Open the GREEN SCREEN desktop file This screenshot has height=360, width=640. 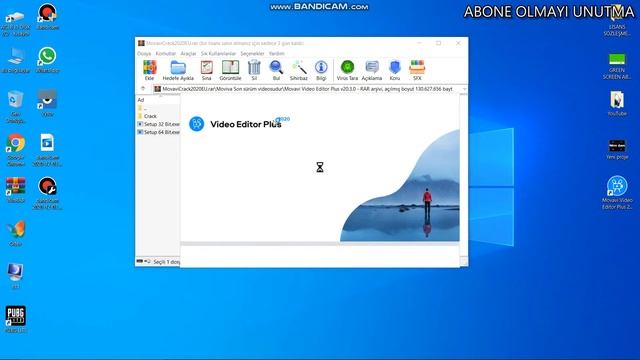click(617, 67)
